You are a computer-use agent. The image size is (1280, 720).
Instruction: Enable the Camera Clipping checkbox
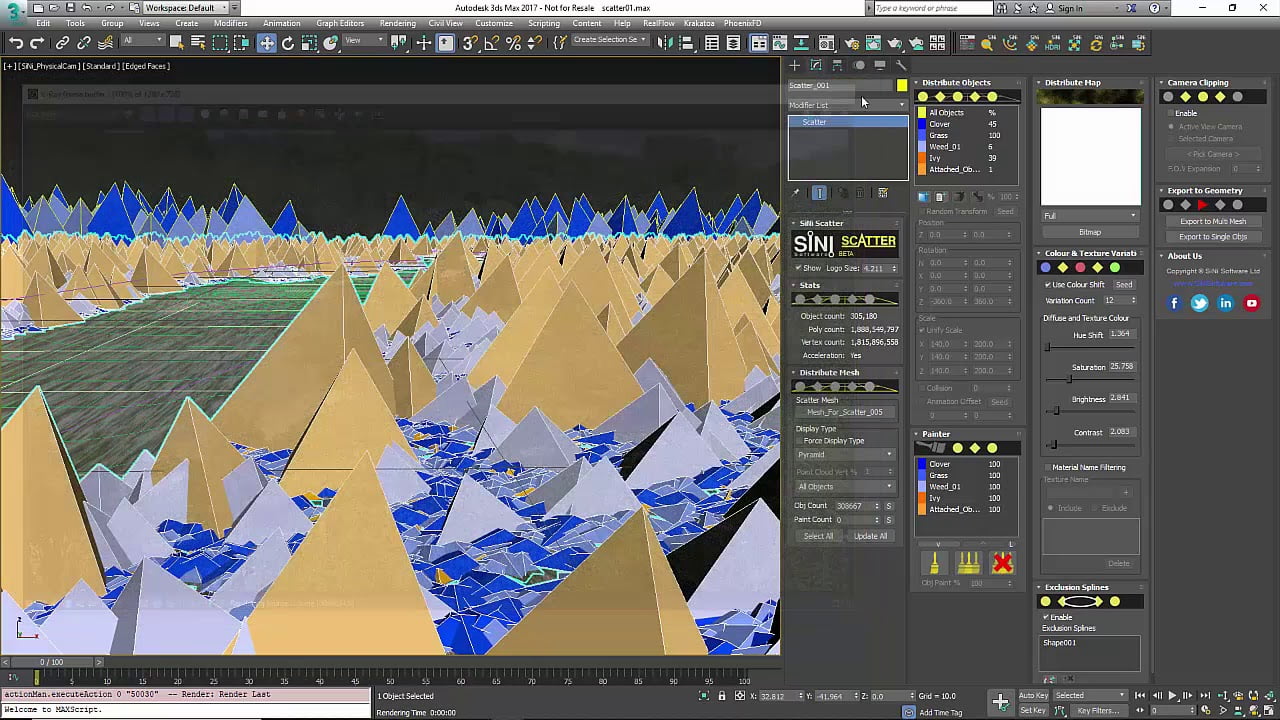(1170, 113)
